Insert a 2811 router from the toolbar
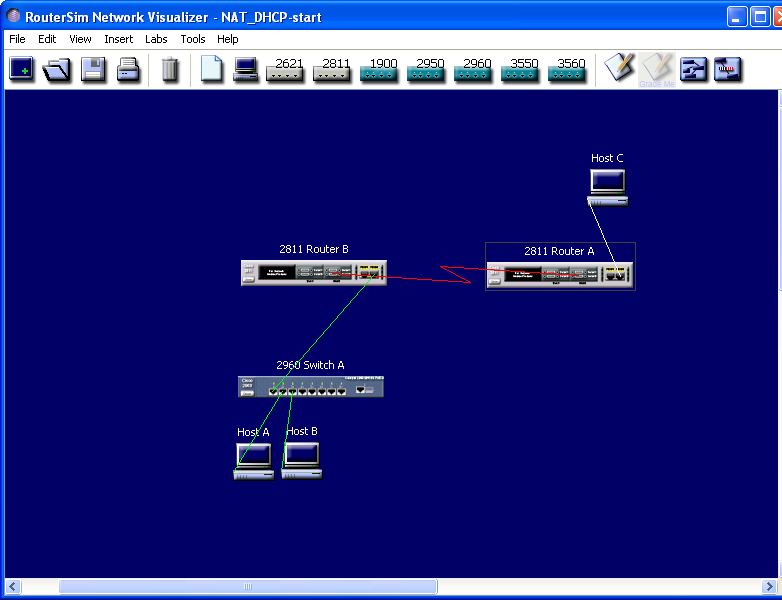The image size is (782, 600). (x=332, y=69)
